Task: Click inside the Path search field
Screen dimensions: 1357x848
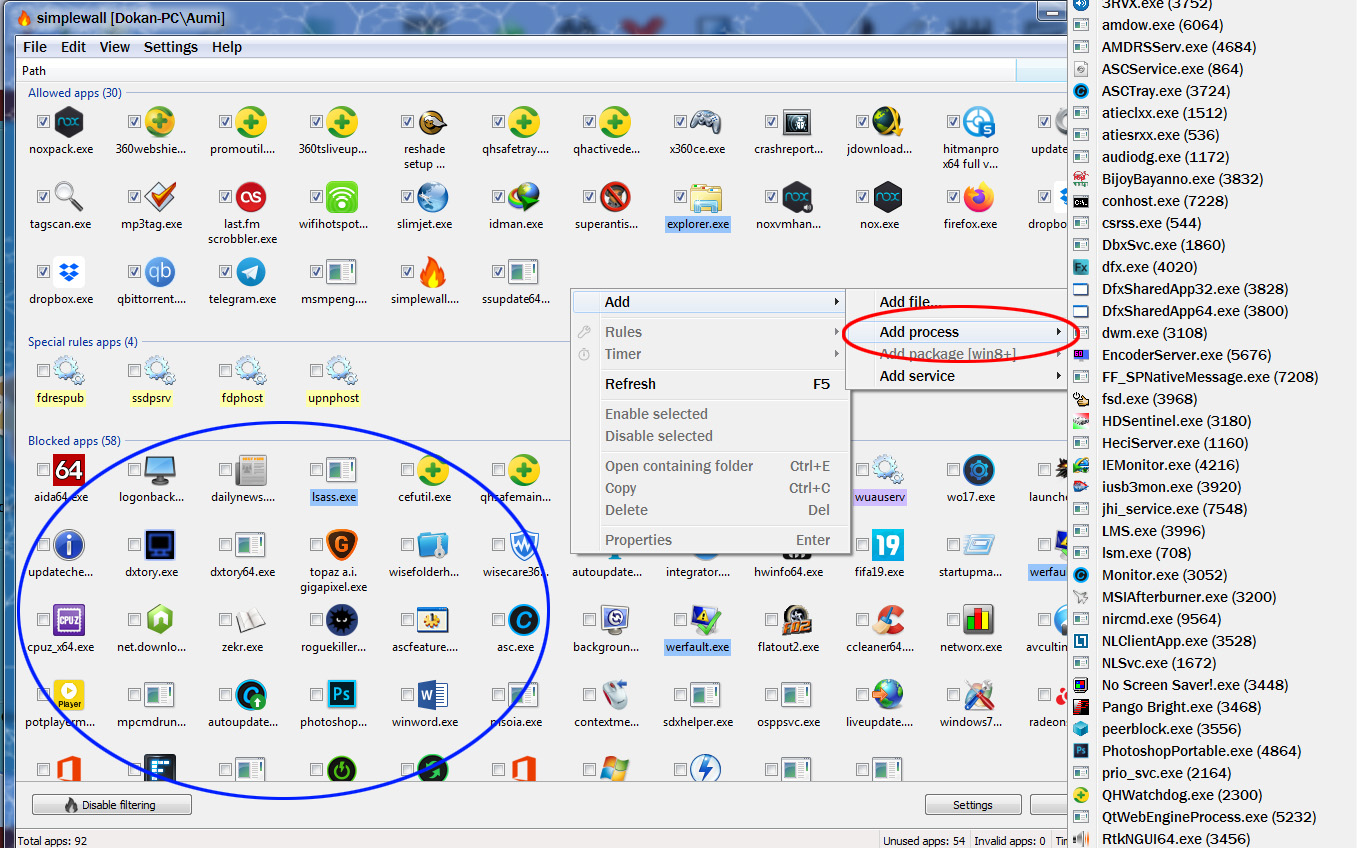Action: coord(500,70)
